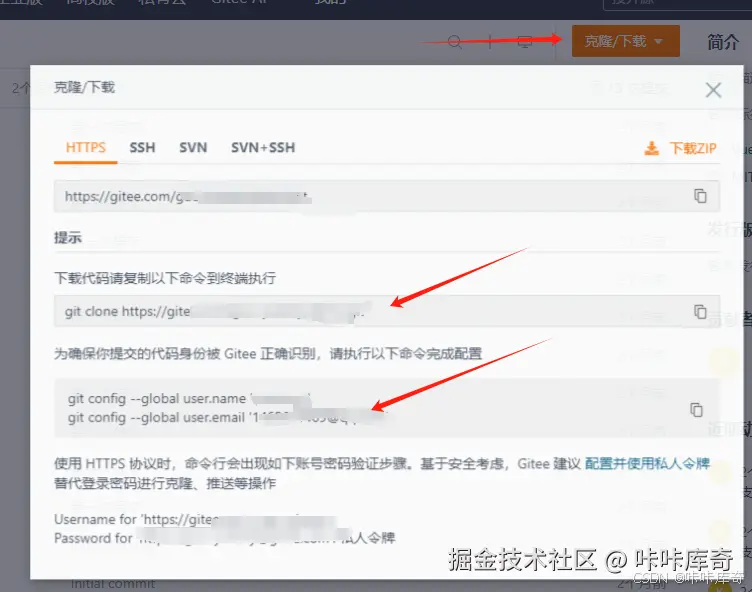Switch to the SVN tab
The width and height of the screenshot is (752, 592).
tap(193, 147)
